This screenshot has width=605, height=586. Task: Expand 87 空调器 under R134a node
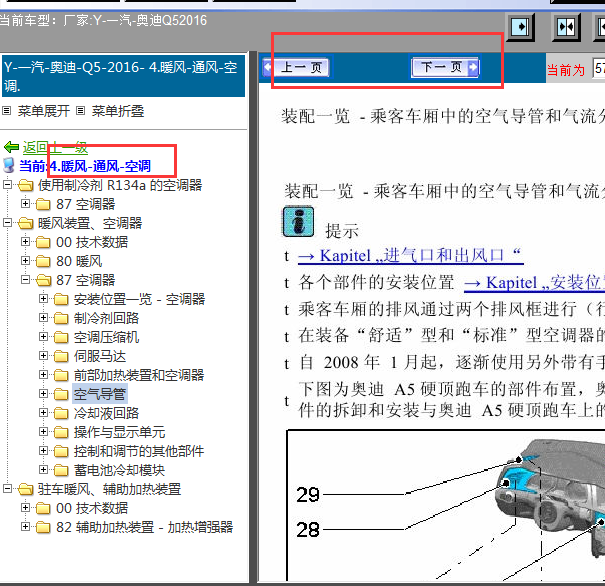pyautogui.click(x=25, y=203)
